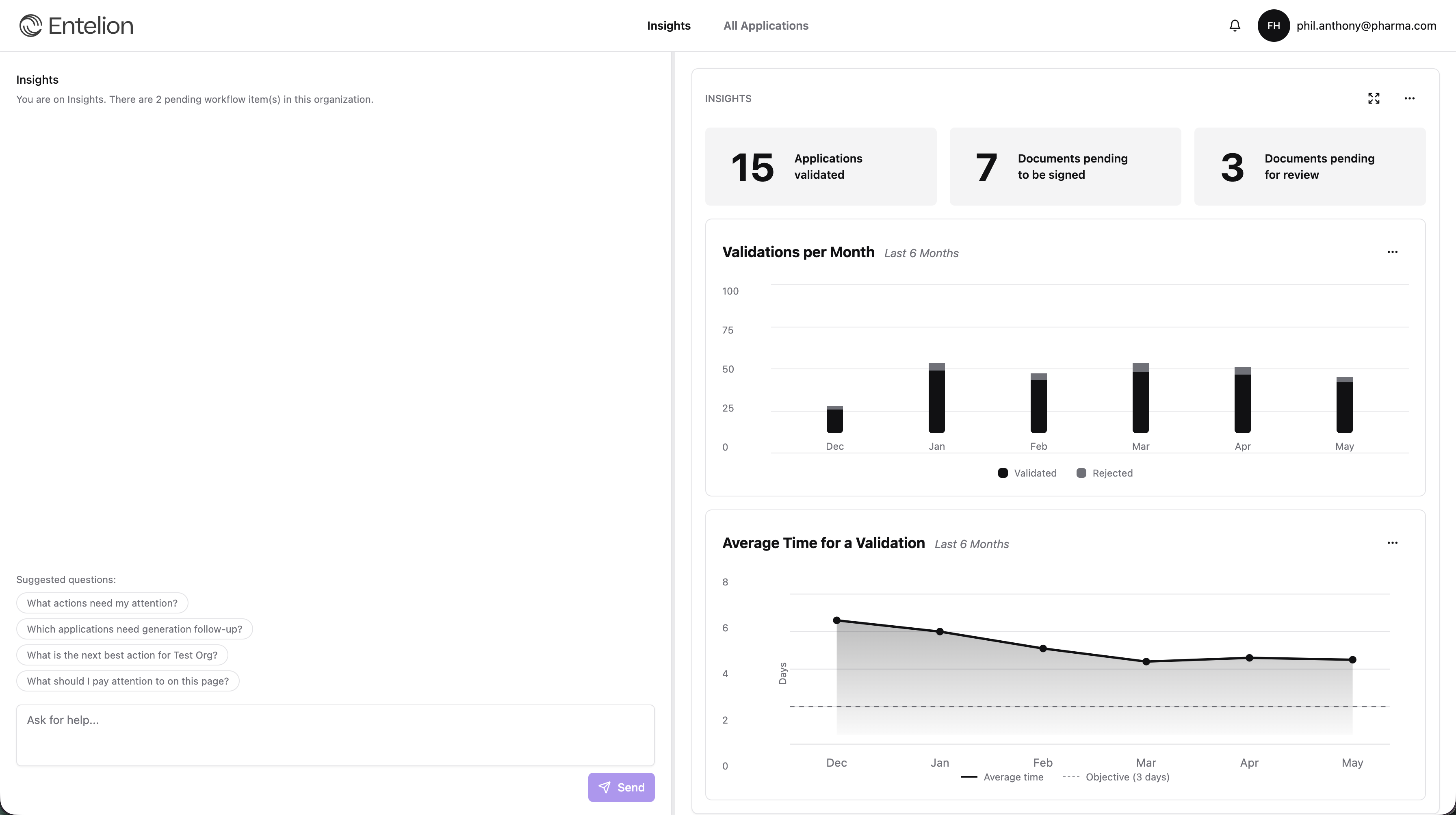Click the INSIGHTS panel label

tap(728, 98)
